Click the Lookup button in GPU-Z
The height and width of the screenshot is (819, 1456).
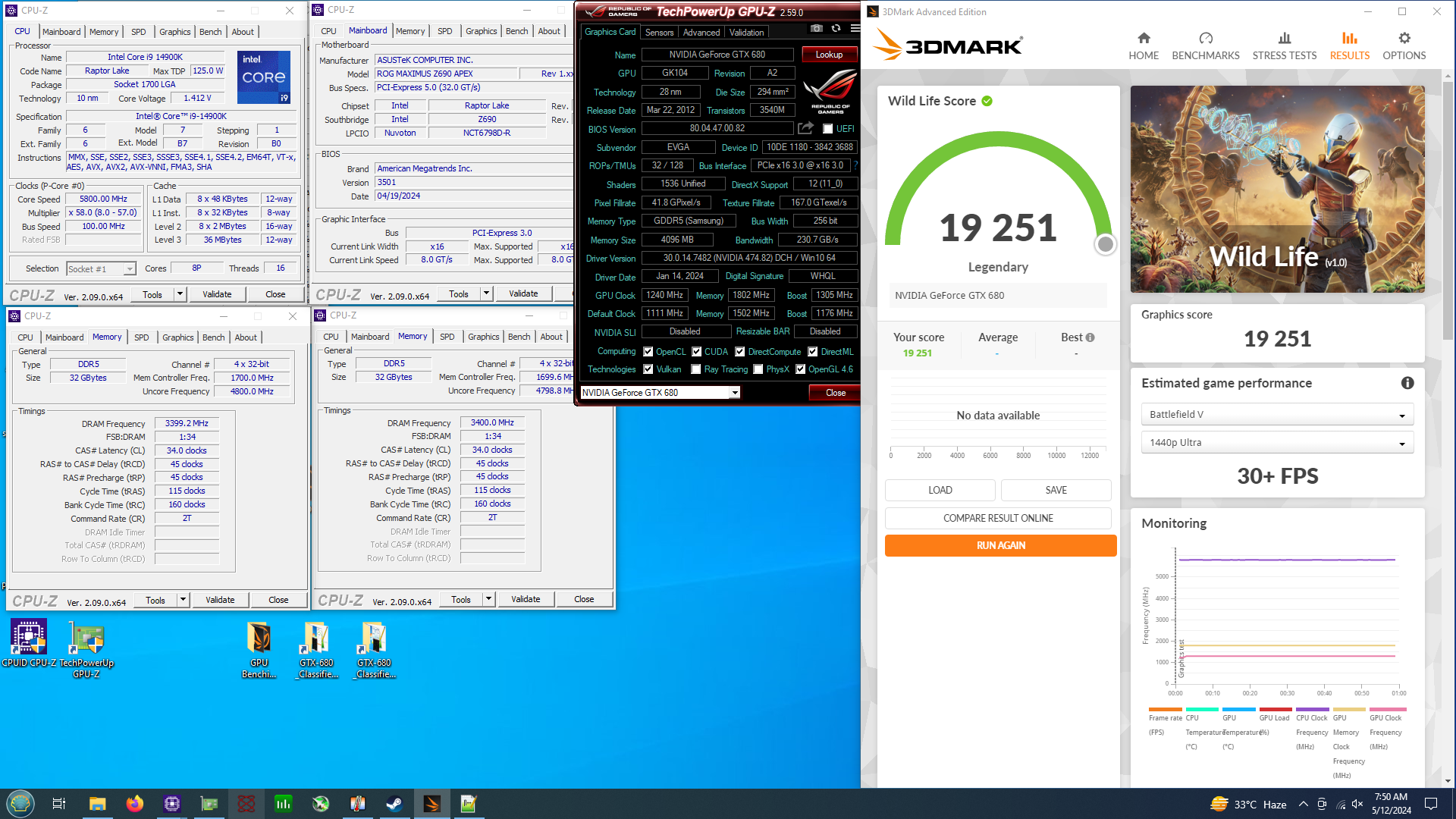(x=829, y=55)
